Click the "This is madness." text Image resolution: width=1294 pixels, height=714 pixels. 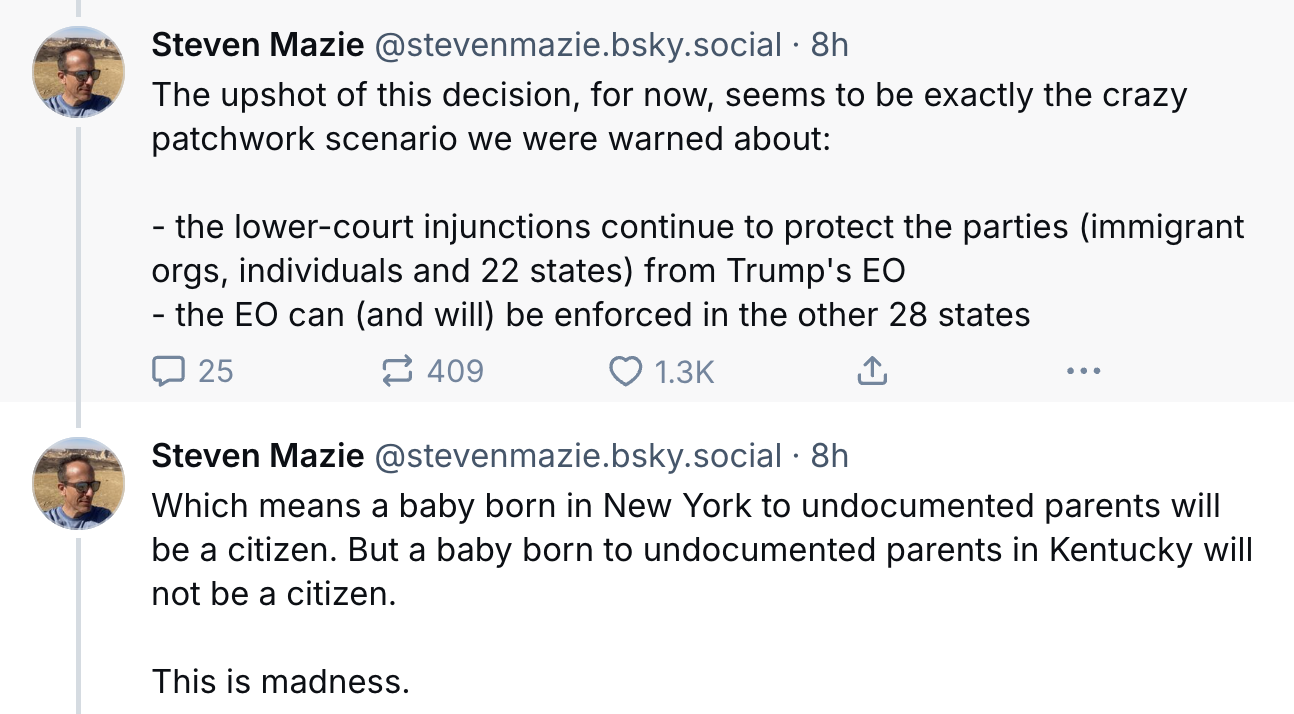point(281,683)
